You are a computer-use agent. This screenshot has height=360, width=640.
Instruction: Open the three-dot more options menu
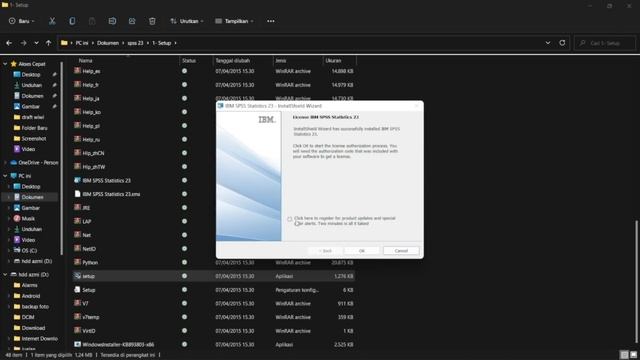pyautogui.click(x=271, y=21)
